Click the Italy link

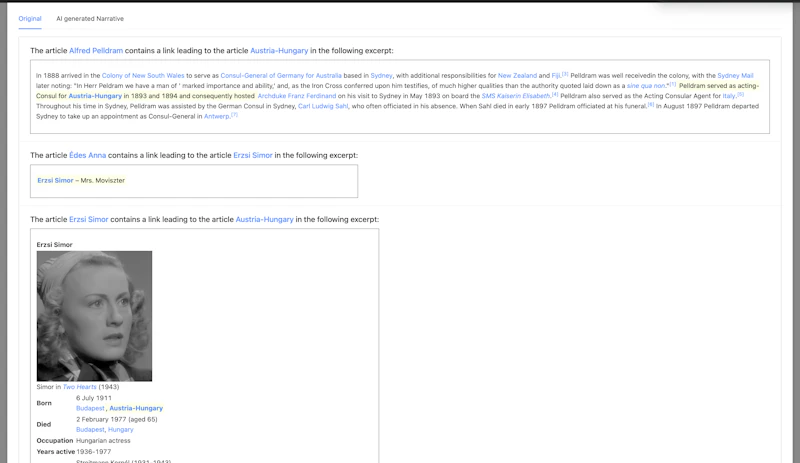[729, 96]
